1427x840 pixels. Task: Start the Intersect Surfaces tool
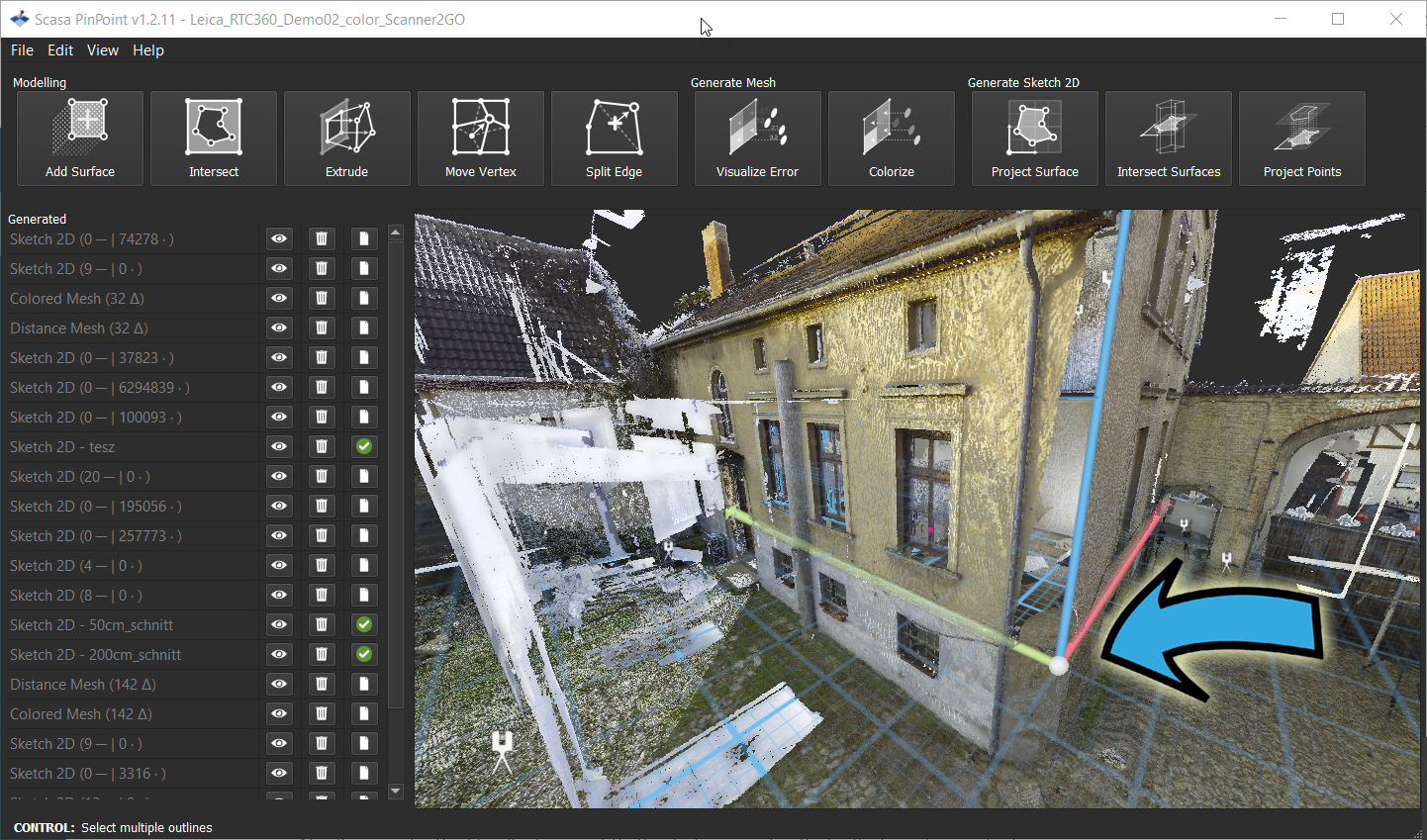coord(1169,139)
